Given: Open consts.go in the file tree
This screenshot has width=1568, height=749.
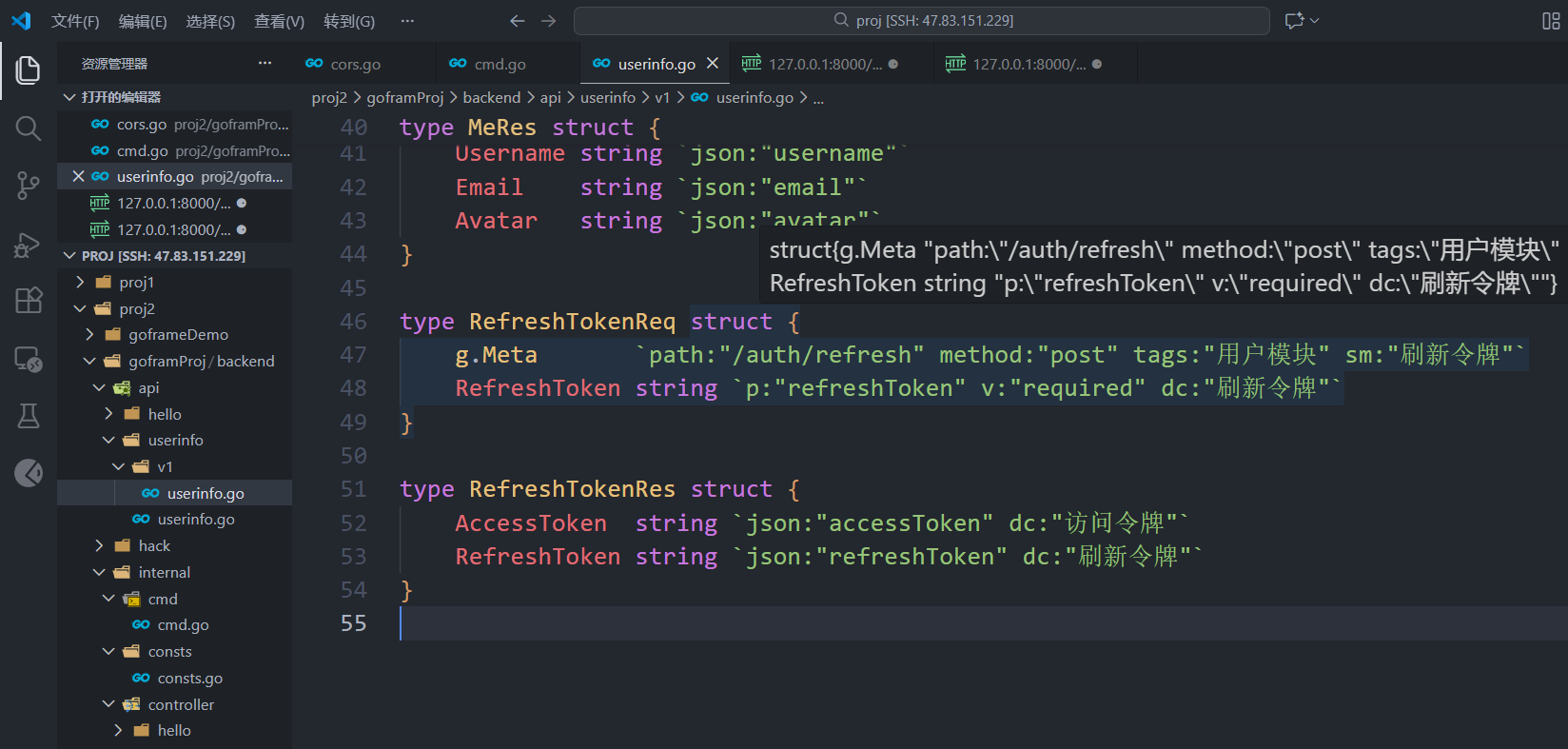Looking at the screenshot, I should [175, 678].
